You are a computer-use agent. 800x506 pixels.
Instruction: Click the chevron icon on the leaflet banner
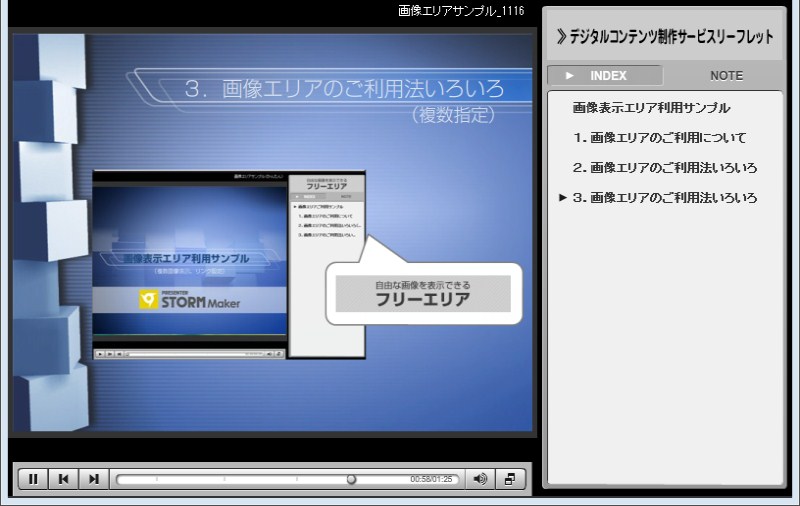tap(561, 36)
